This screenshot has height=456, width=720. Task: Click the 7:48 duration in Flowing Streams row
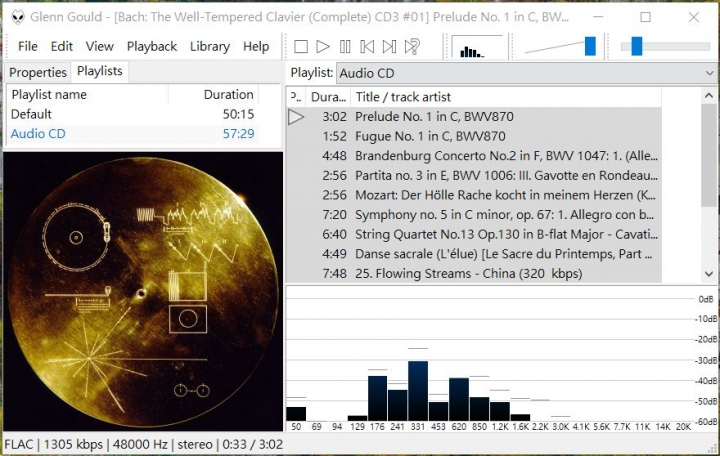pyautogui.click(x=334, y=274)
